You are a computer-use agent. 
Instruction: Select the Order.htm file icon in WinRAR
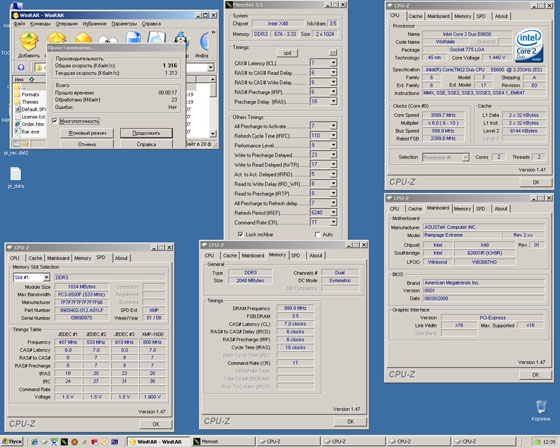pos(18,124)
